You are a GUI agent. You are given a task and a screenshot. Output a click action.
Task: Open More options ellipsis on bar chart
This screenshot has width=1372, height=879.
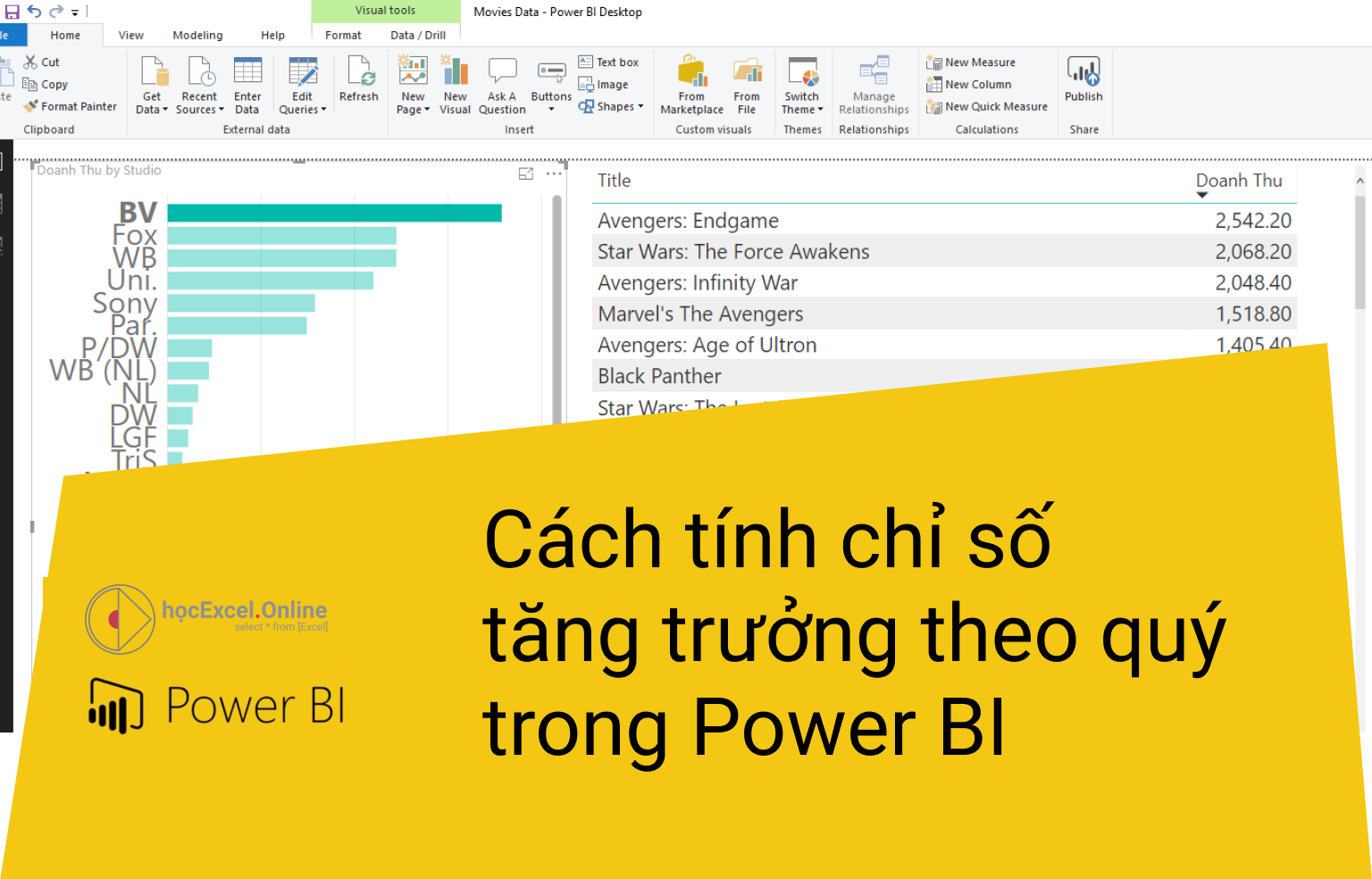tap(554, 173)
